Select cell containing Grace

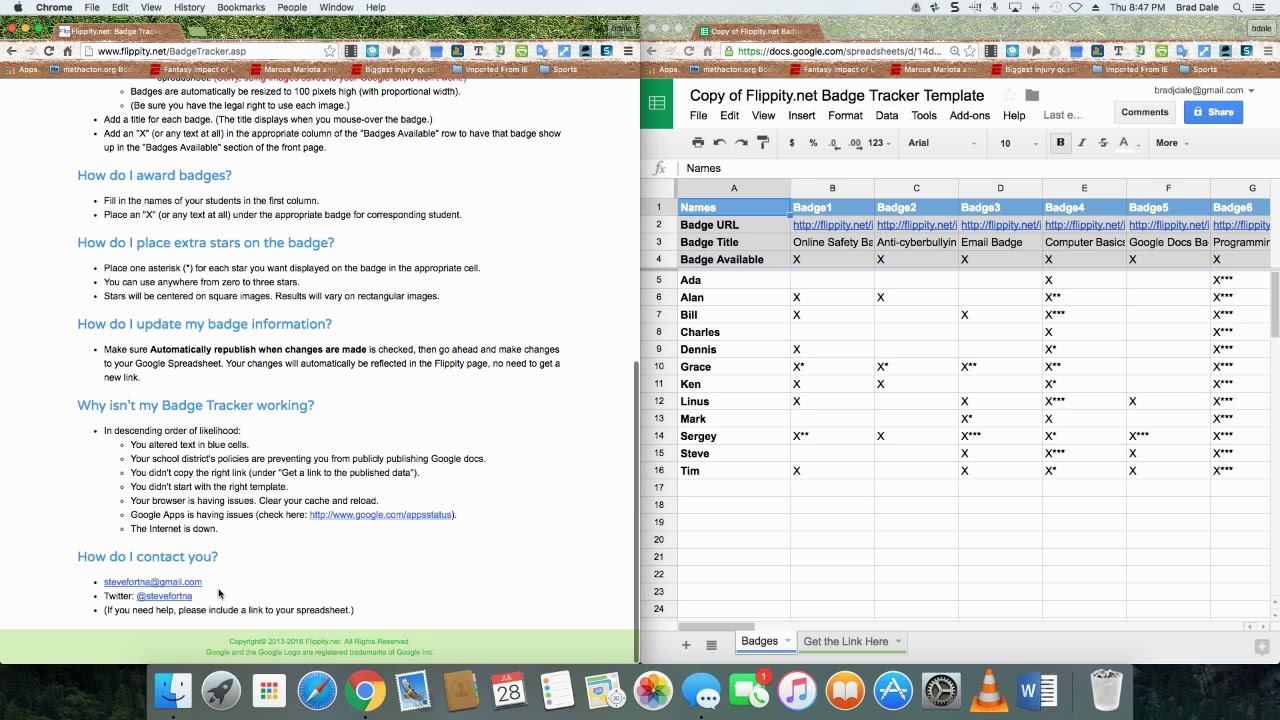pyautogui.click(x=733, y=367)
